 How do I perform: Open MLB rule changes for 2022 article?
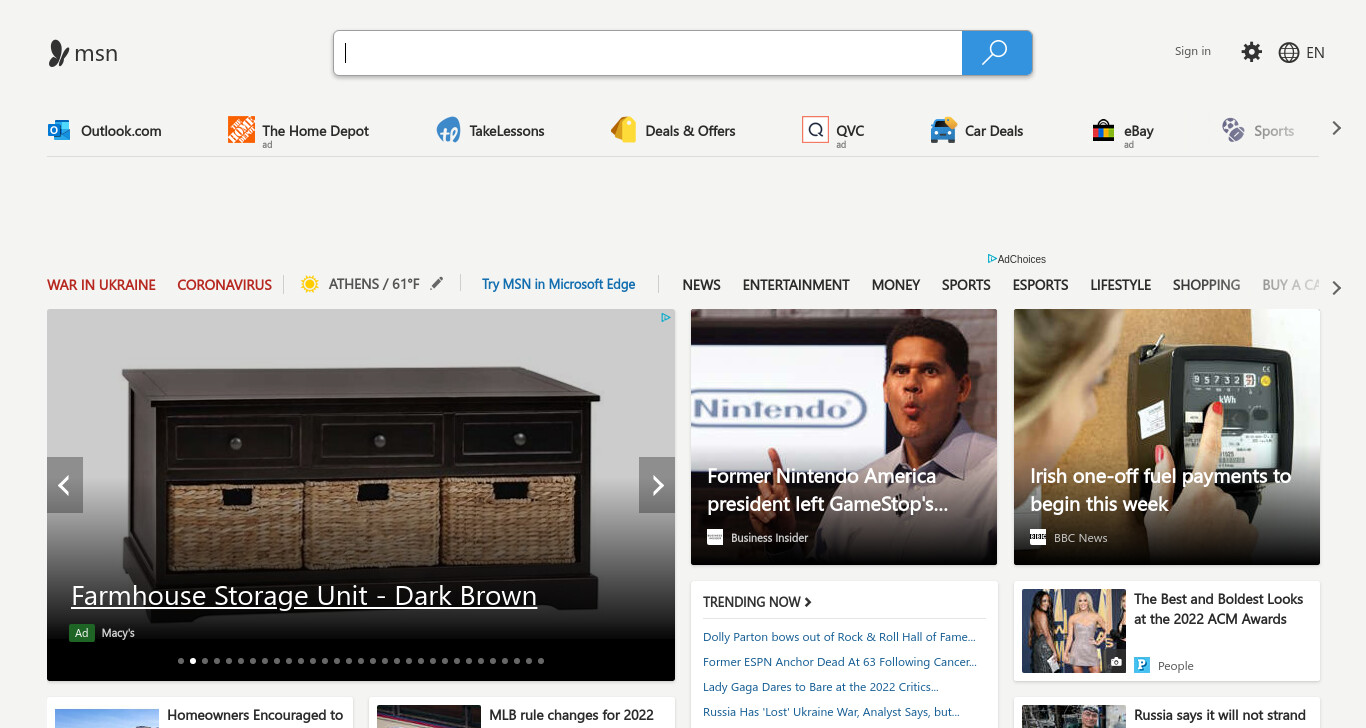(x=571, y=715)
